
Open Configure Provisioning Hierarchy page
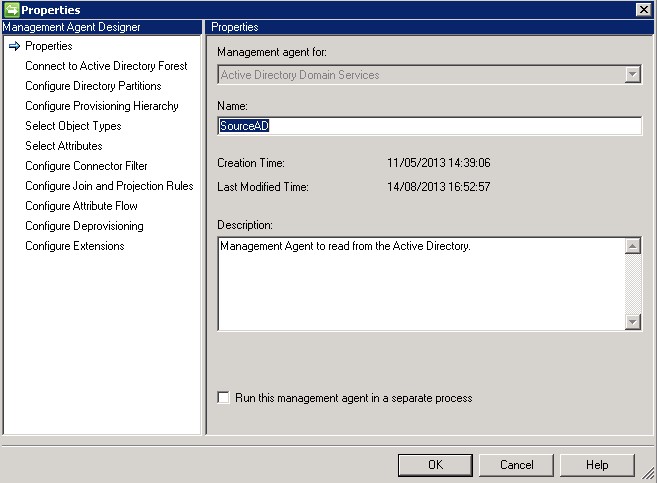pos(102,106)
